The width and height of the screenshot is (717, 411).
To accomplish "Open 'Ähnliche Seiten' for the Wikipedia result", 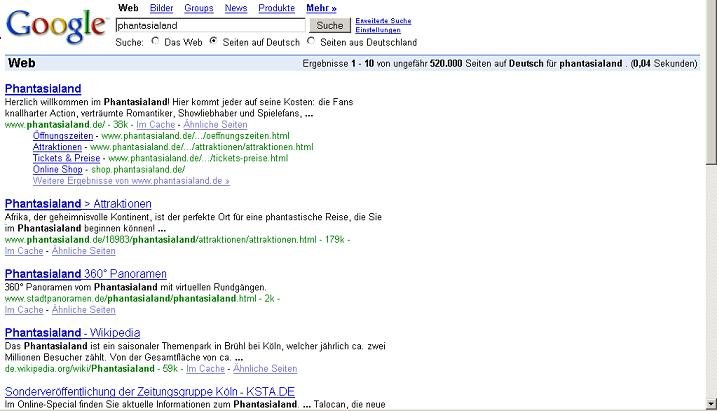I will click(x=265, y=368).
